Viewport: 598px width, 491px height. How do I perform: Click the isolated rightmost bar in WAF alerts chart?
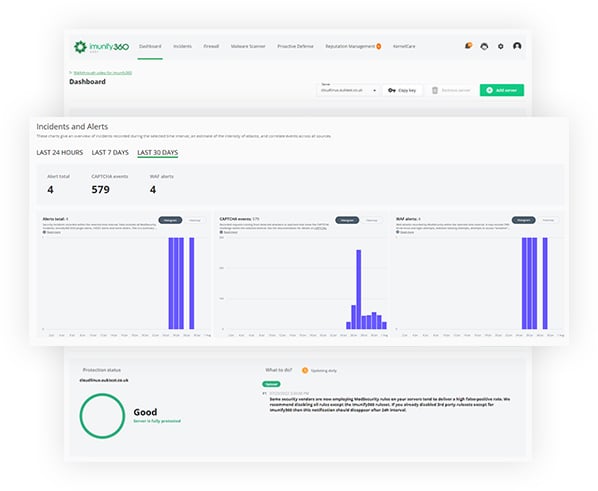[545, 283]
